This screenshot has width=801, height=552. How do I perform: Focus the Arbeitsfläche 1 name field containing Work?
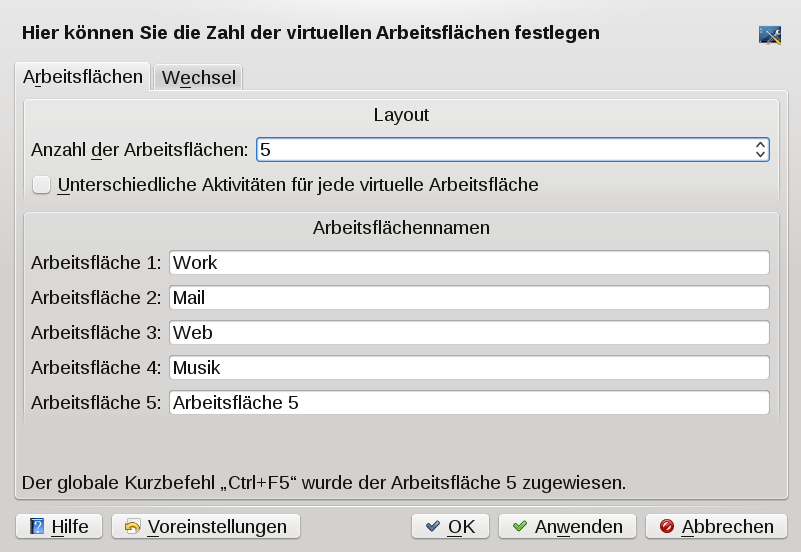pos(469,263)
